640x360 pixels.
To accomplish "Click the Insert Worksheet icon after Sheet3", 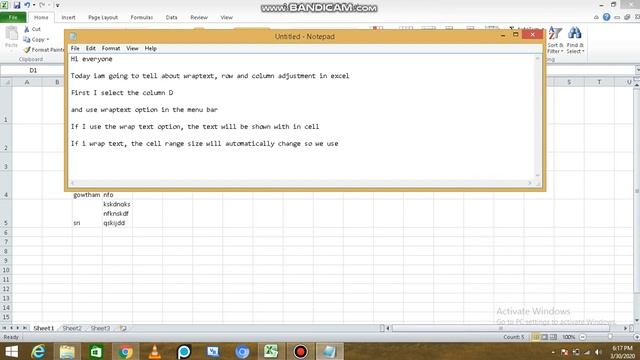I will point(123,328).
